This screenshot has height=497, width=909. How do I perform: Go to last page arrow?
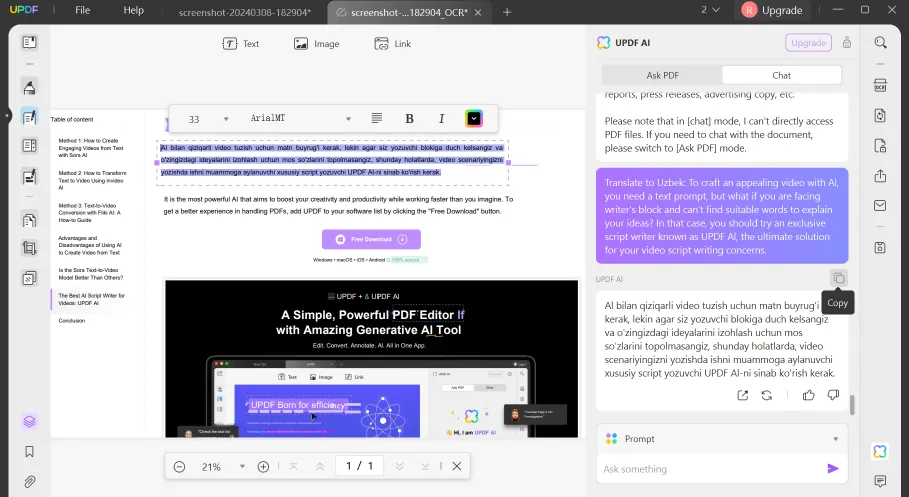425,466
